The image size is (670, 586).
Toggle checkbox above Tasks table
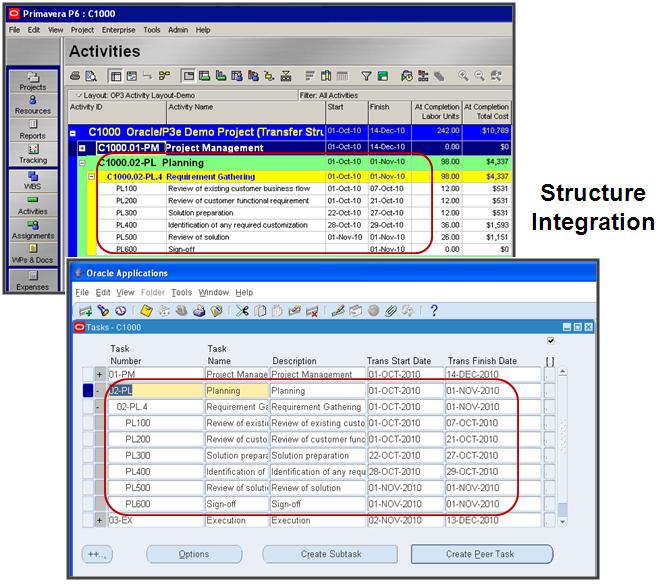[551, 341]
